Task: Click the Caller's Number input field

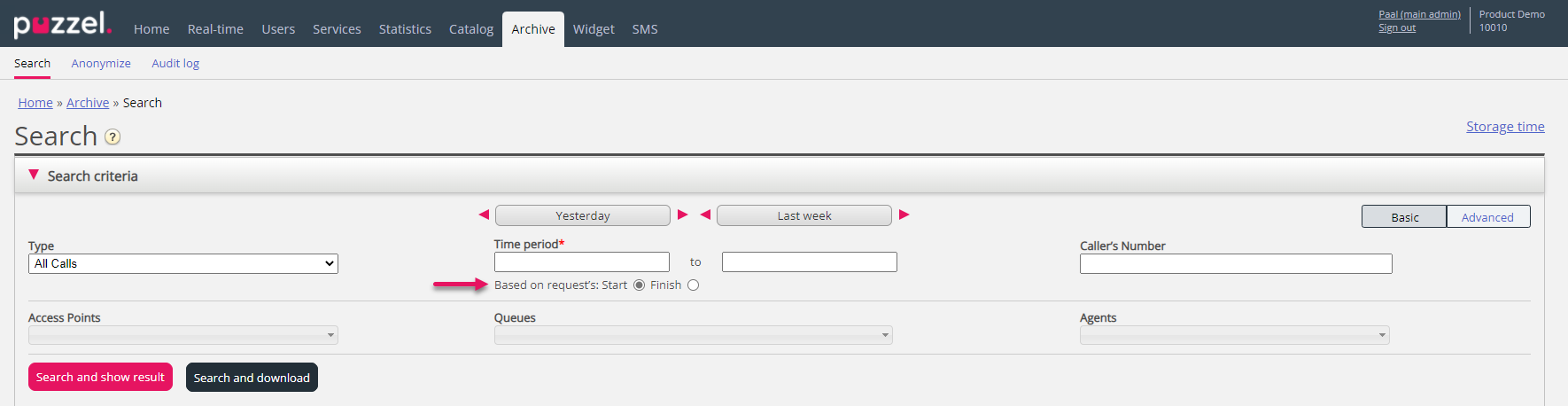Action: [1235, 263]
